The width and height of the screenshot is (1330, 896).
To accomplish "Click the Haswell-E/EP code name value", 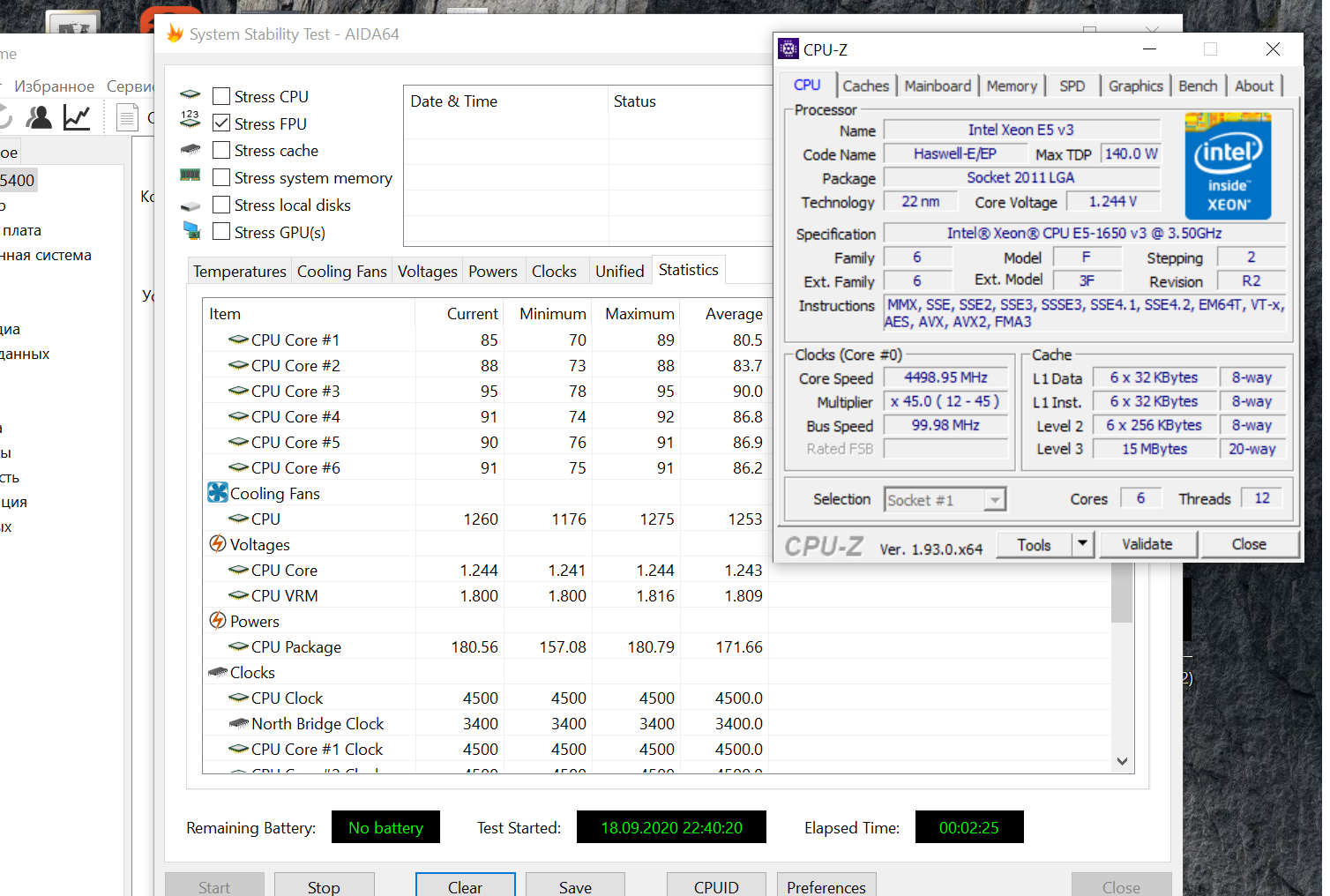I will pyautogui.click(x=954, y=153).
